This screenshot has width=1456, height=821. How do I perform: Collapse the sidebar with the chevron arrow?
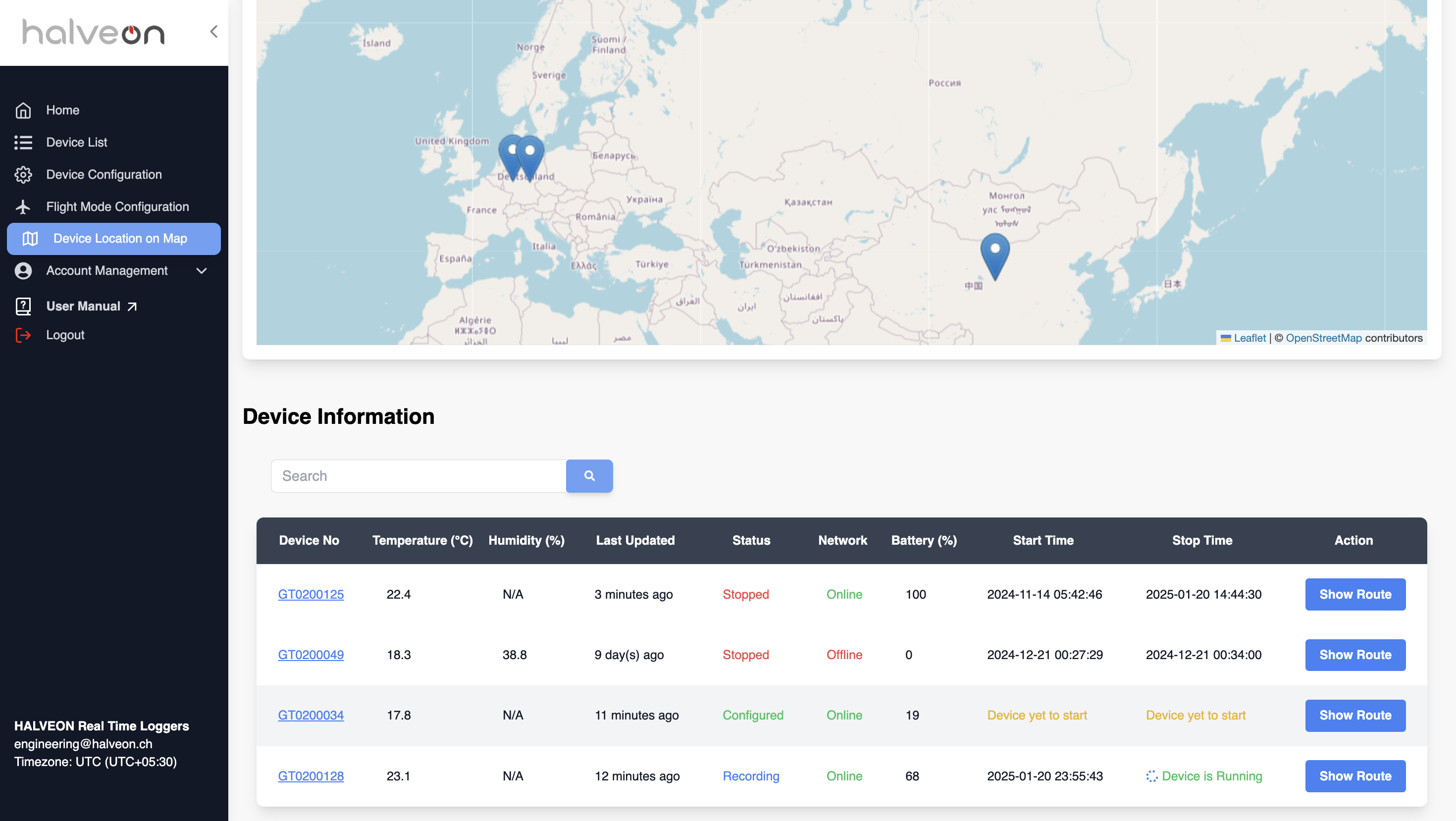pyautogui.click(x=213, y=32)
